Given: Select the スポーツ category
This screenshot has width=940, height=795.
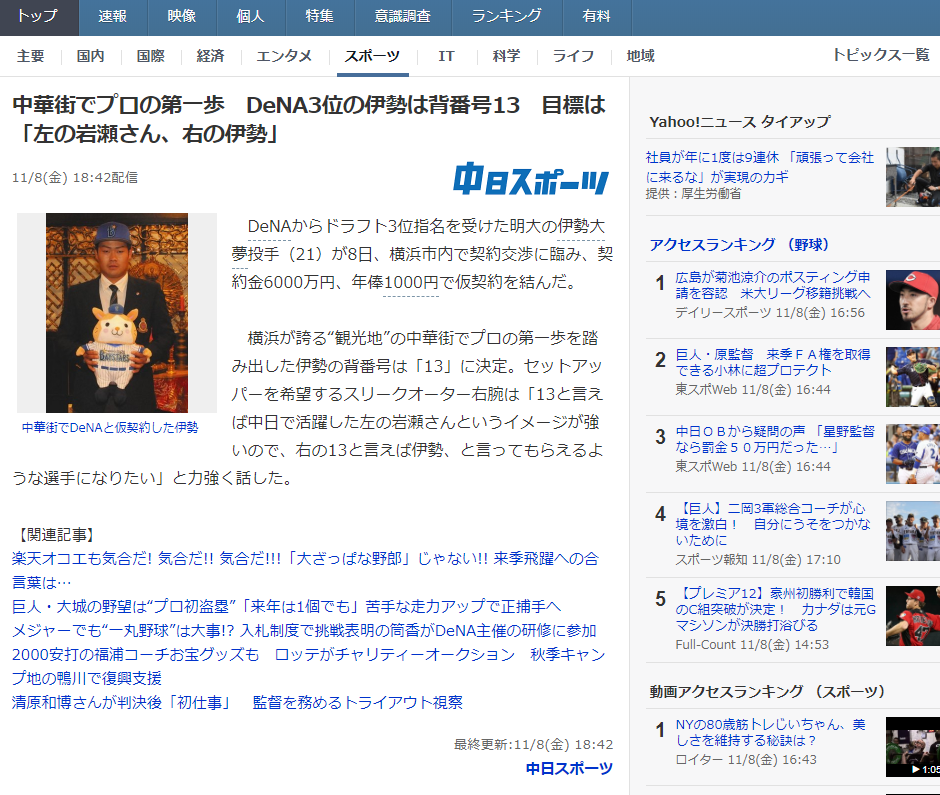Looking at the screenshot, I should (x=372, y=56).
